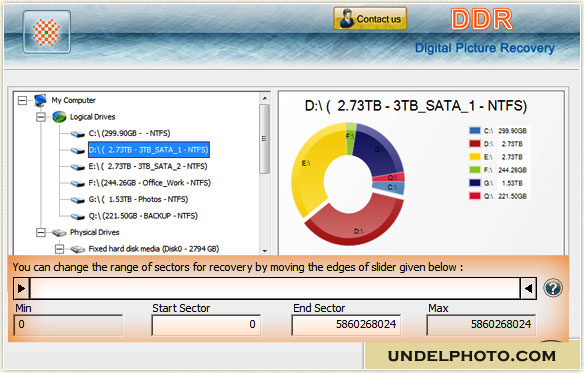The height and width of the screenshot is (373, 584).
Task: Click the Digital Picture Recovery text
Action: pos(485,48)
